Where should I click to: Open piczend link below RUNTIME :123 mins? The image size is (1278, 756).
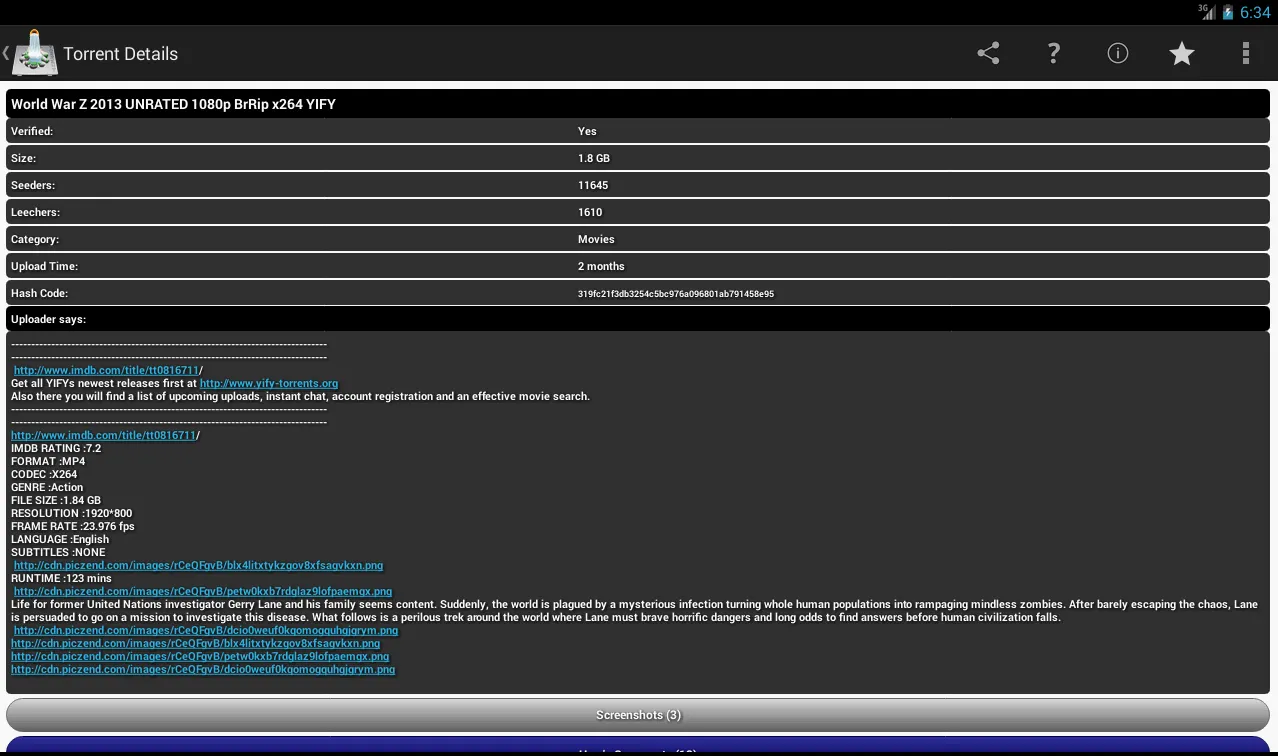tap(203, 591)
